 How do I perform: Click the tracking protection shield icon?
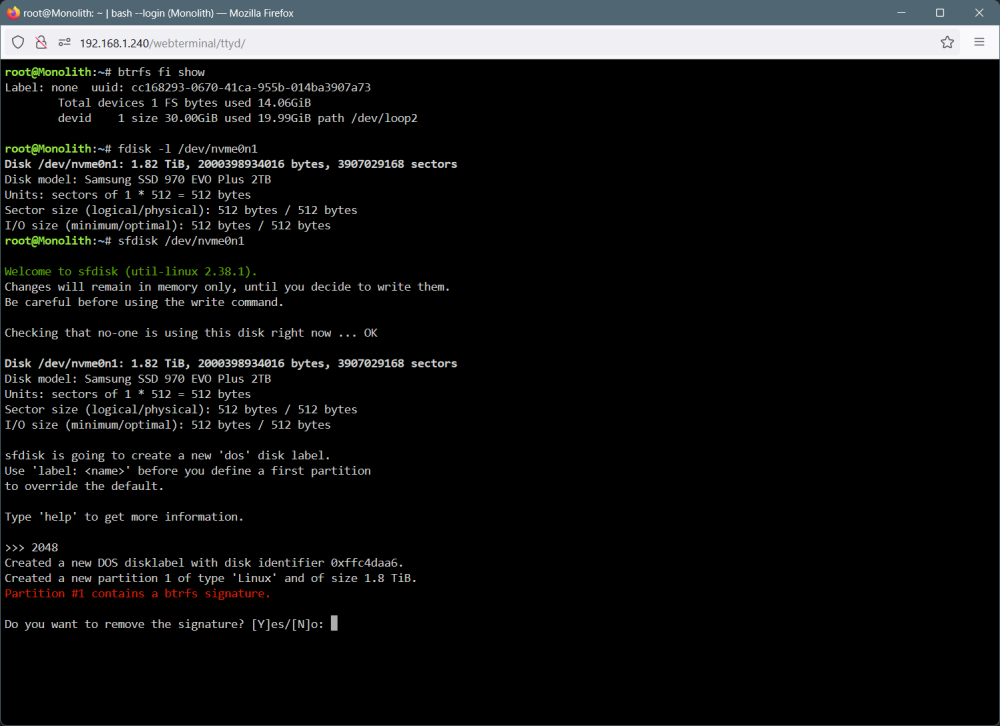click(x=18, y=42)
